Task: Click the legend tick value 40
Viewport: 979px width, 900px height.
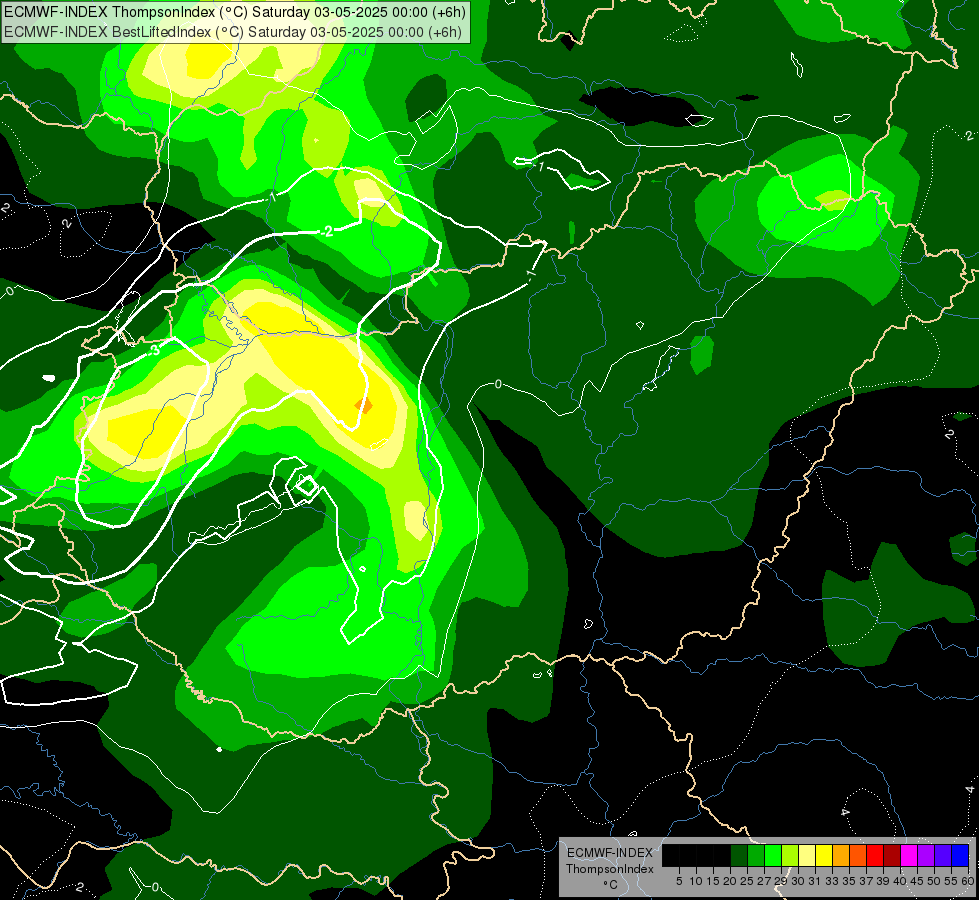Action: 900,881
